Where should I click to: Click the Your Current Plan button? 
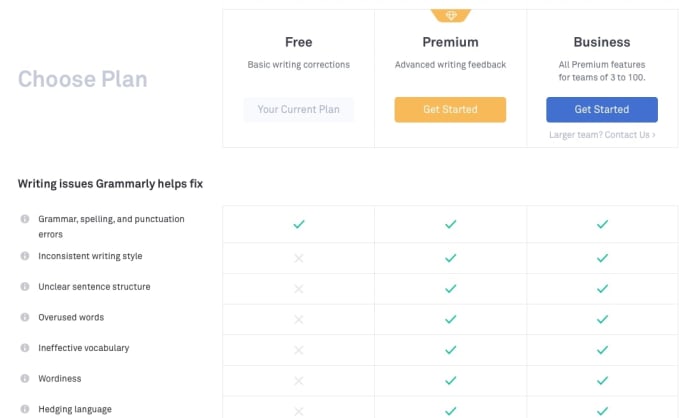tap(298, 109)
